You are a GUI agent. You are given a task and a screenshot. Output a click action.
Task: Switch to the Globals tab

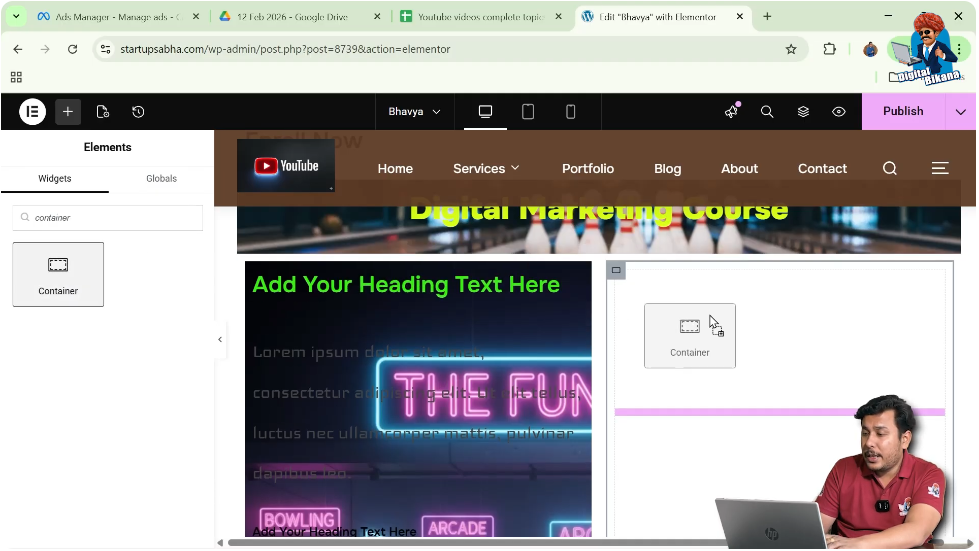click(x=161, y=179)
